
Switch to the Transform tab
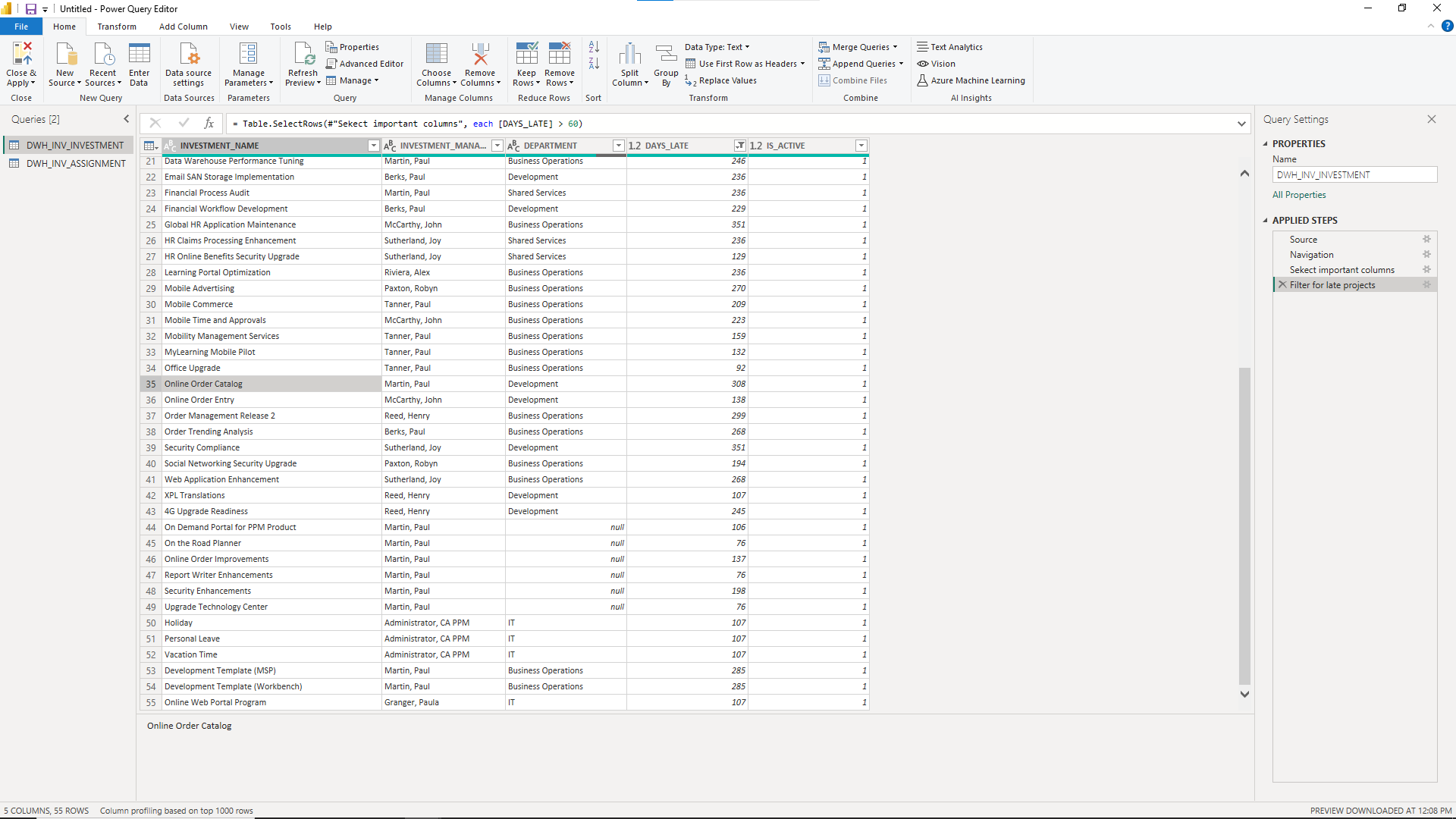tap(117, 27)
